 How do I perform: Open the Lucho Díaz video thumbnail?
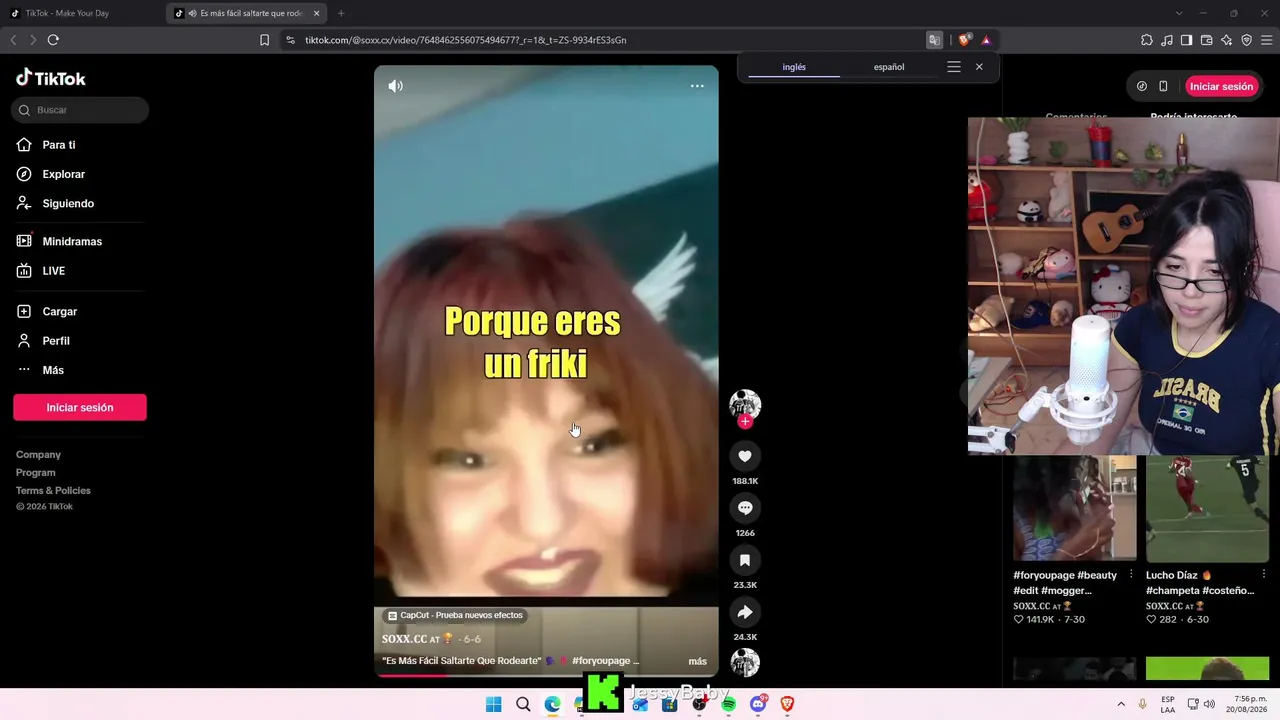pos(1208,508)
